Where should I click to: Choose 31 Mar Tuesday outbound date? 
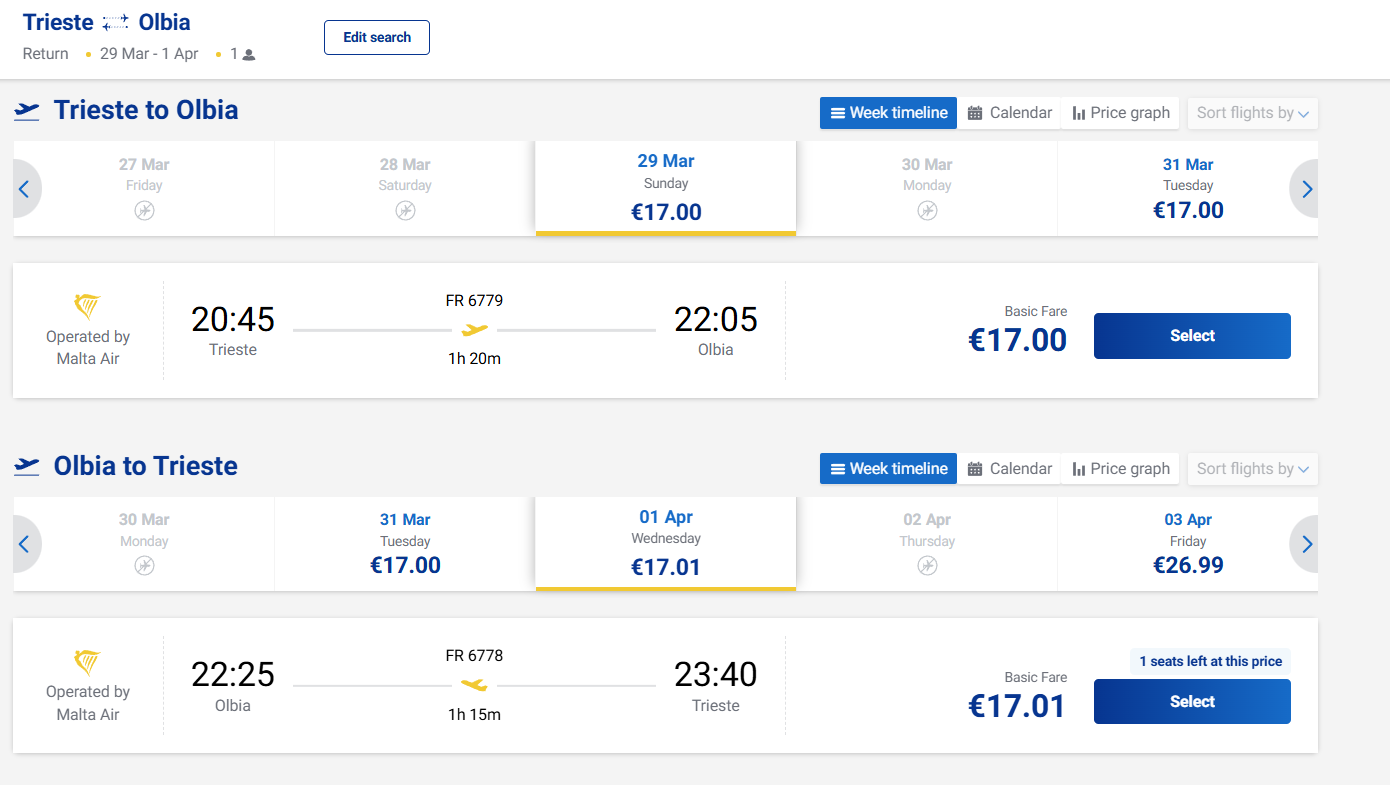click(1187, 189)
